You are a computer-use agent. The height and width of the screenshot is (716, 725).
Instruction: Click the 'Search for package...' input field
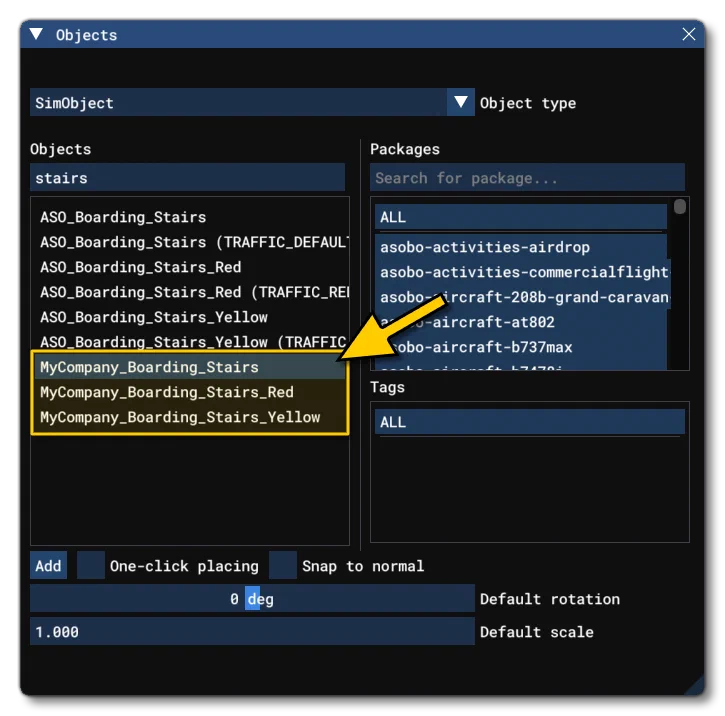point(527,177)
